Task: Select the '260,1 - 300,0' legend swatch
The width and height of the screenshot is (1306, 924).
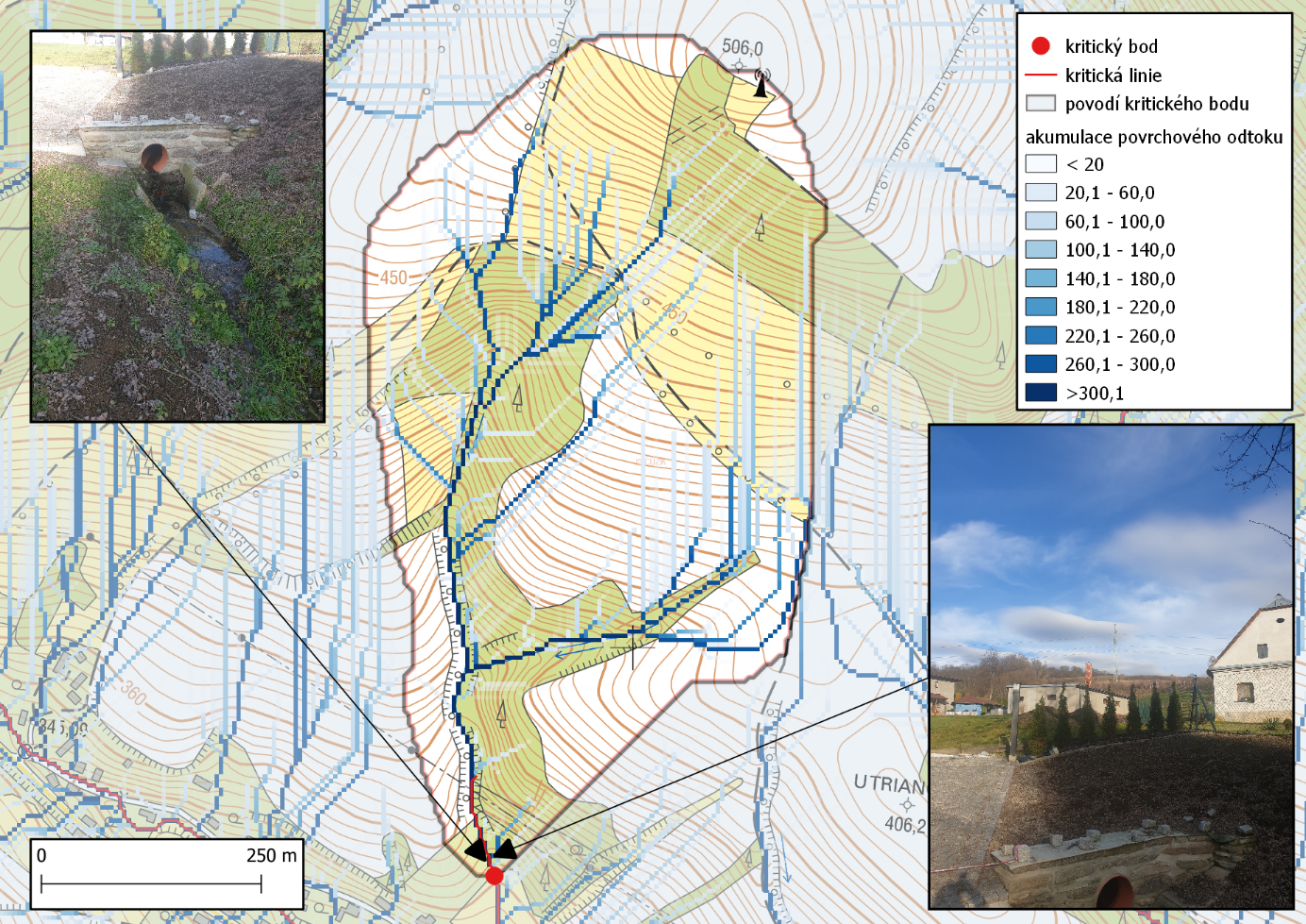Action: coord(1041,363)
